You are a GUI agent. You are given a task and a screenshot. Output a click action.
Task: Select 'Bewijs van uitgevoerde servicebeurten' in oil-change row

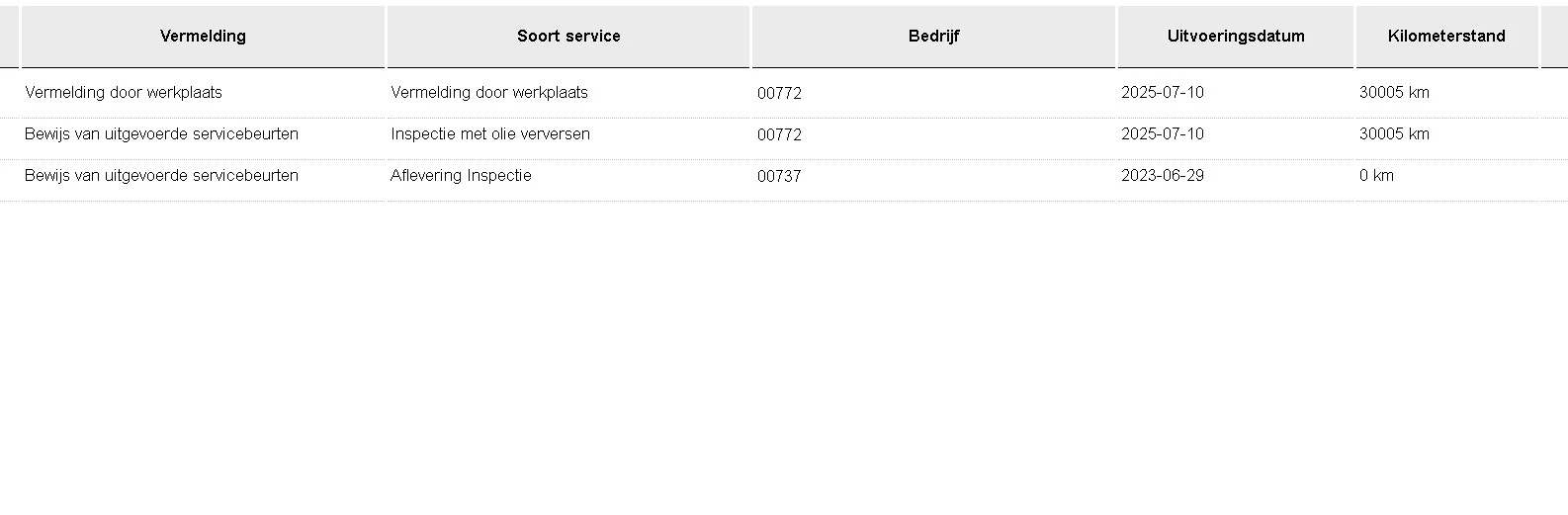(x=161, y=134)
